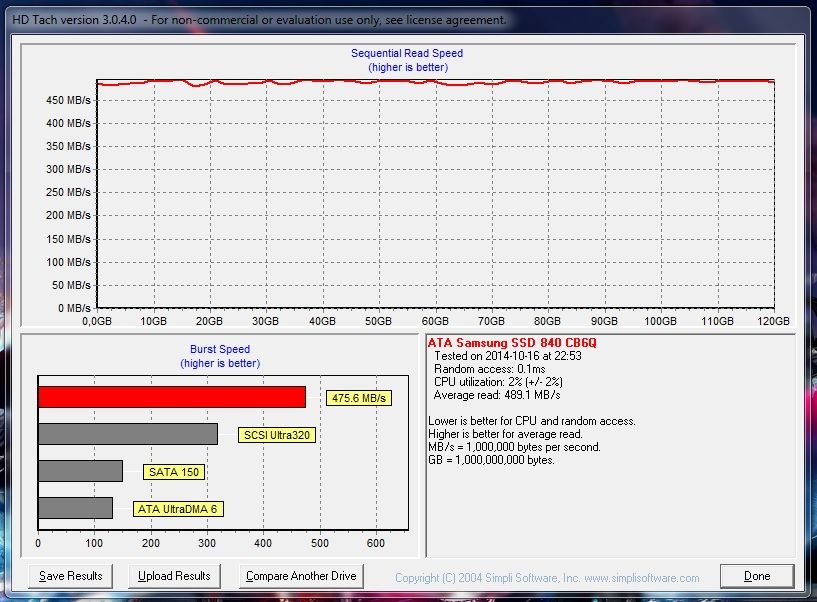Click the 90GB axis label
Screen dimensions: 817x602
pos(604,321)
